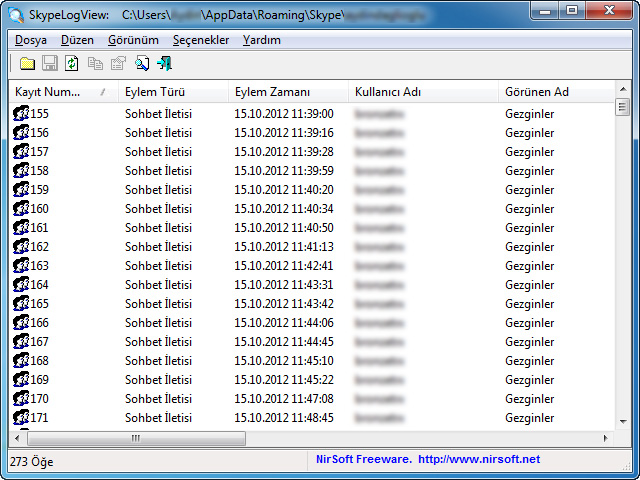Select chat icon of record 155
The image size is (640, 480).
(x=21, y=113)
